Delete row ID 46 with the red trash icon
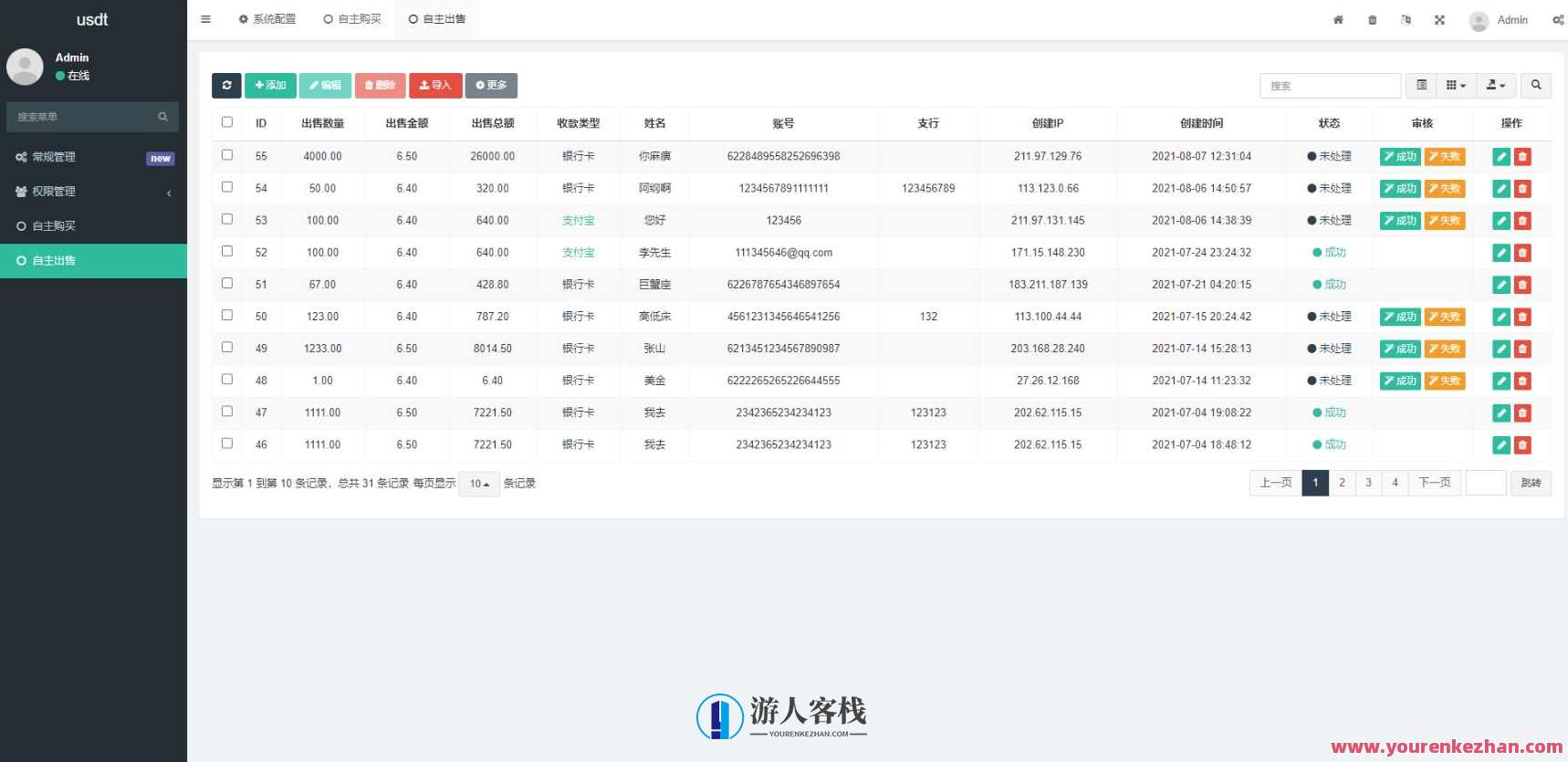This screenshot has height=762, width=1568. [1522, 444]
